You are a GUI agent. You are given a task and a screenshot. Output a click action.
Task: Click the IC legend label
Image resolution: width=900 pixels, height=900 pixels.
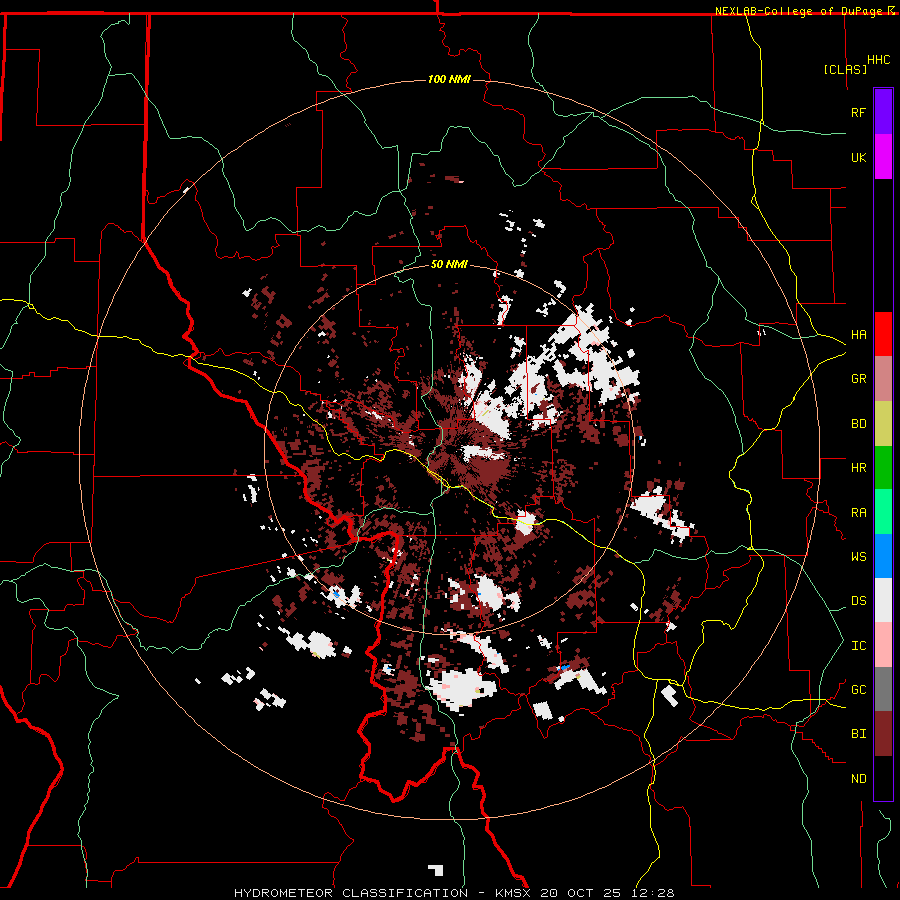pyautogui.click(x=858, y=646)
